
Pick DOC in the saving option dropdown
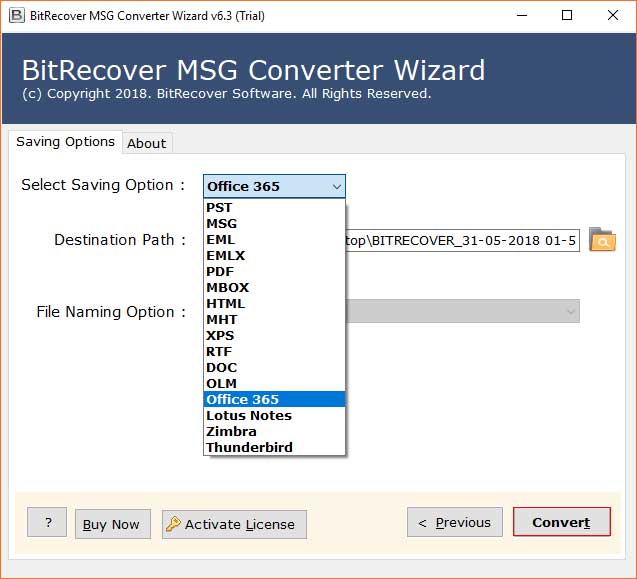(x=274, y=367)
